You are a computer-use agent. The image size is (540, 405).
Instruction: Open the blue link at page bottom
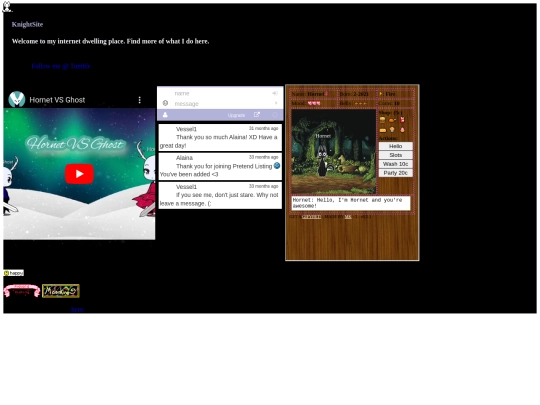pos(77,309)
